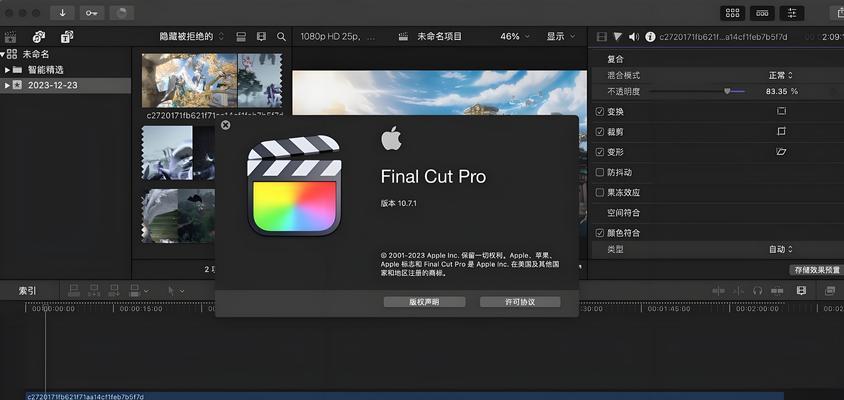844x400 pixels.
Task: Toggle audio skimming in timeline toolbar
Action: (x=738, y=291)
